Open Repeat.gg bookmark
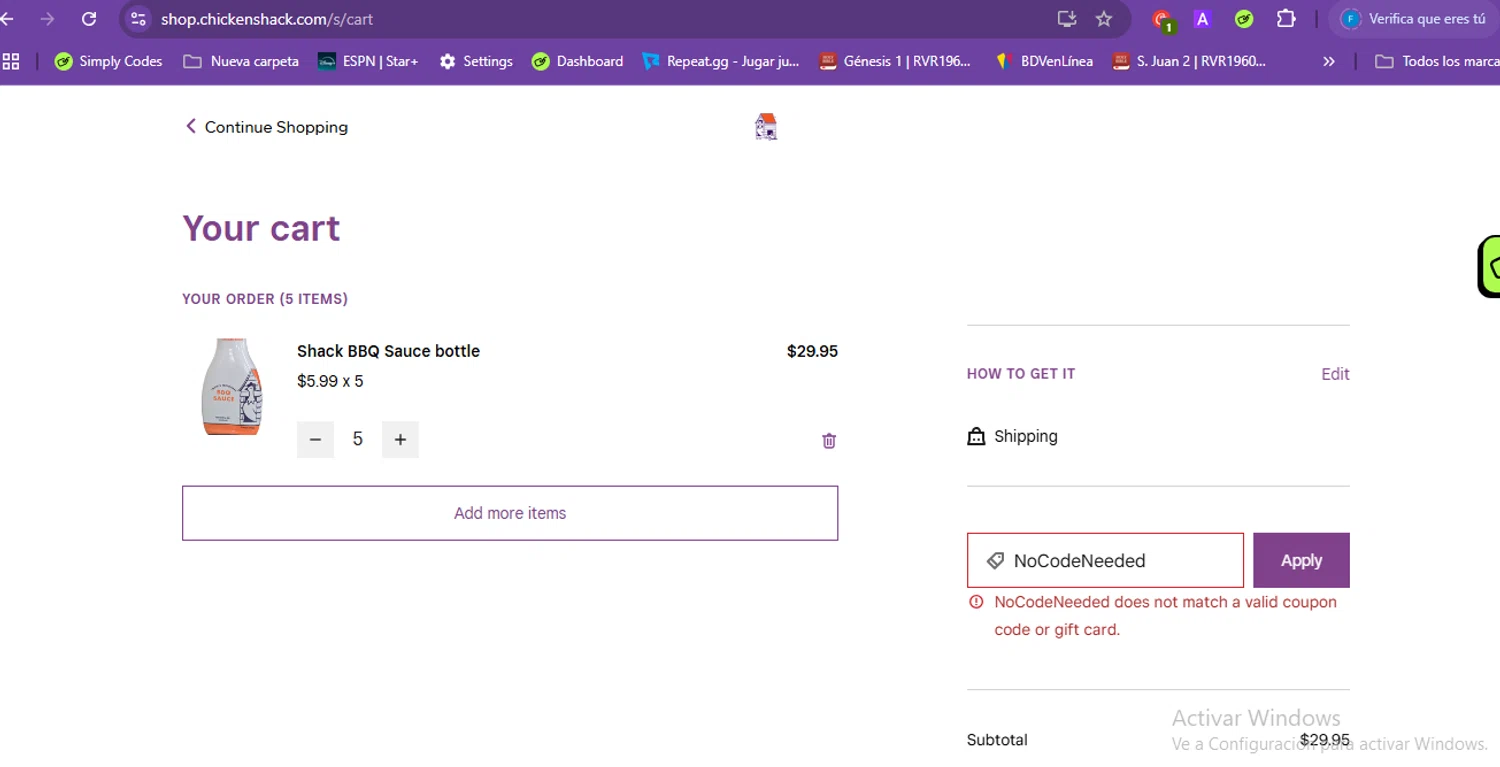This screenshot has width=1500, height=767. pos(721,61)
